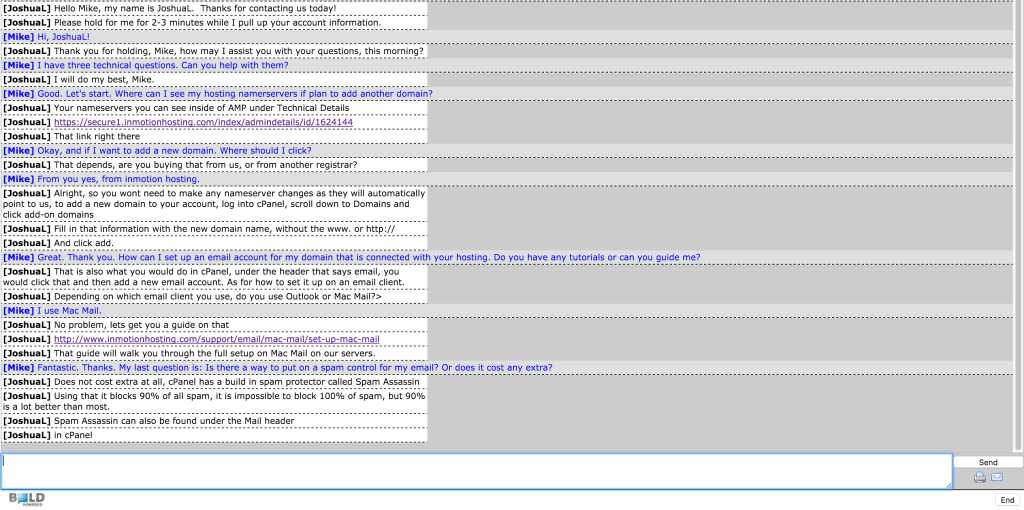Focus the chat message input box
The height and width of the screenshot is (510, 1024).
pos(475,471)
